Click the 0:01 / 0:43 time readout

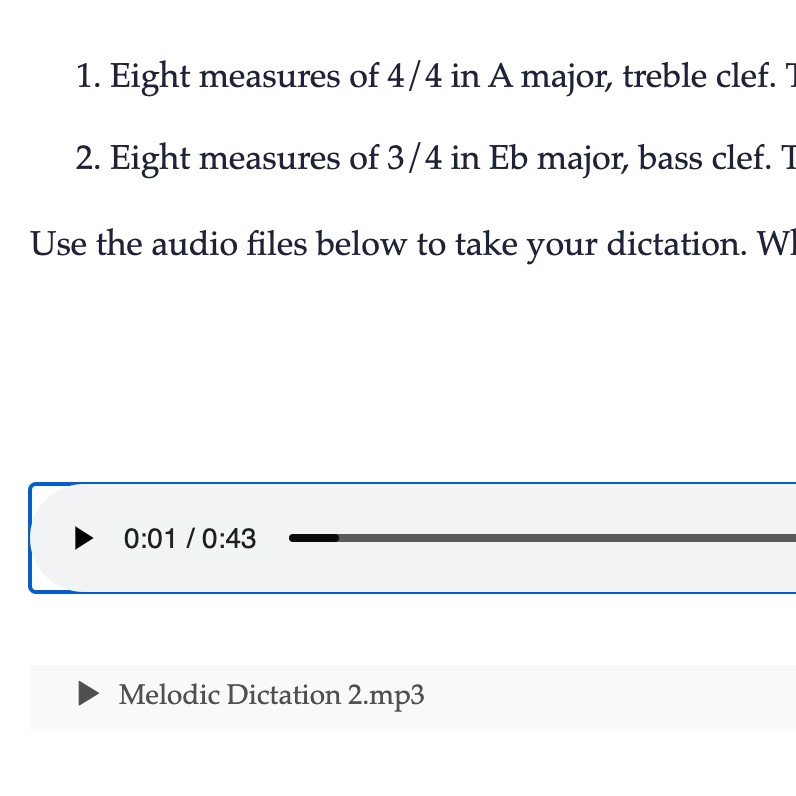(x=190, y=539)
